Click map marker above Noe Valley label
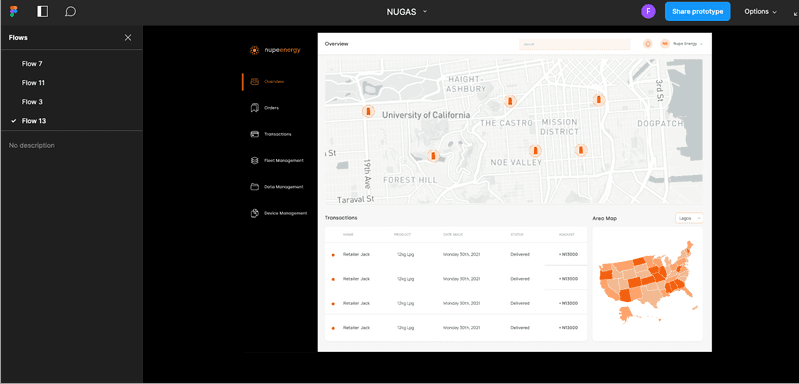 (x=535, y=151)
